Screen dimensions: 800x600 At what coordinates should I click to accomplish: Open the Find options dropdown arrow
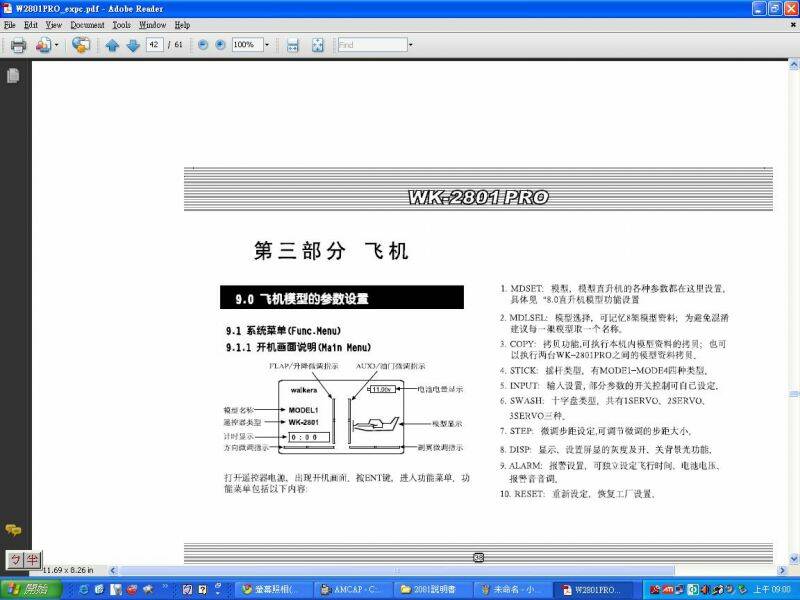pyautogui.click(x=410, y=45)
